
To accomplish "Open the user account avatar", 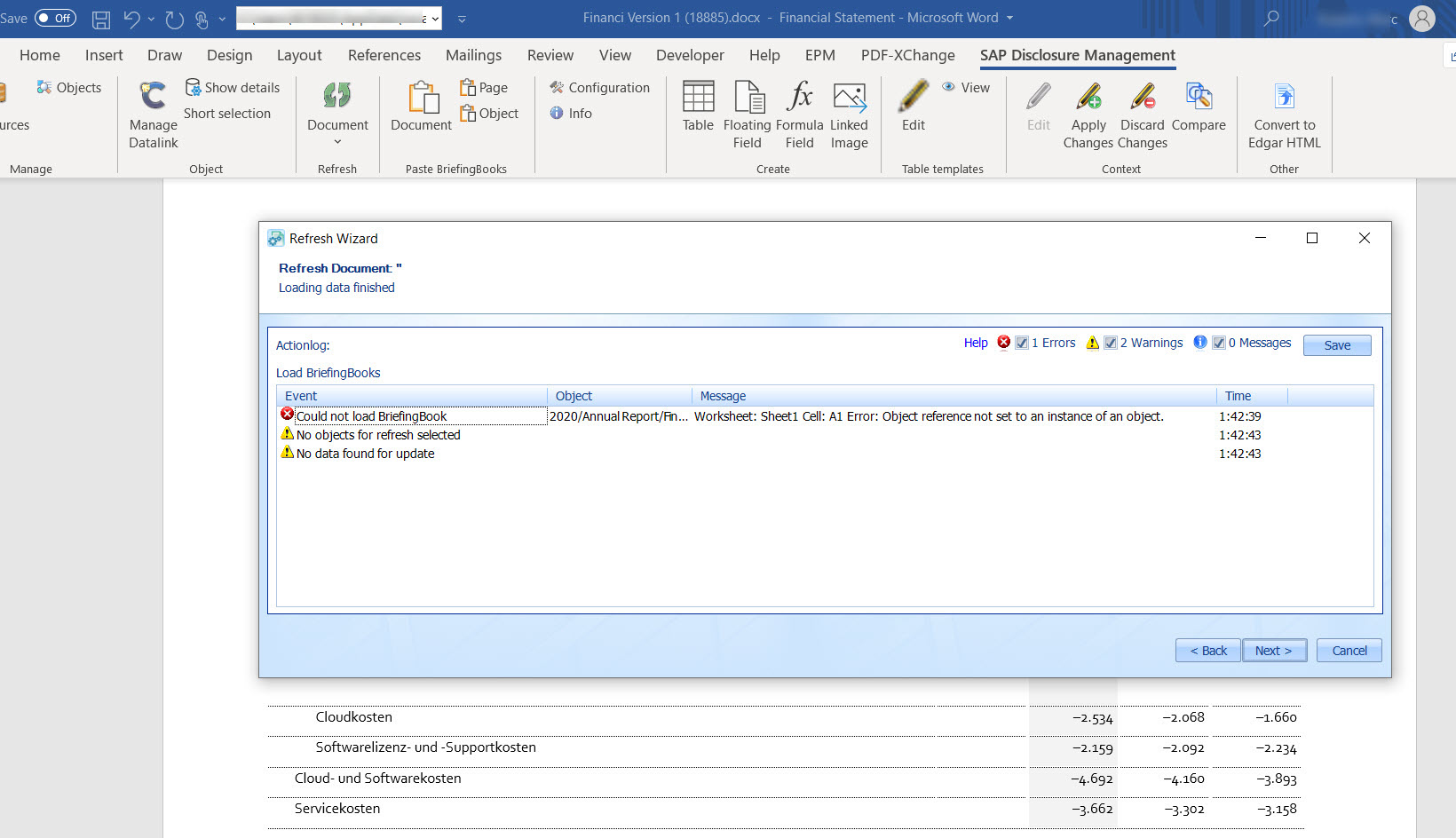I will (1422, 19).
